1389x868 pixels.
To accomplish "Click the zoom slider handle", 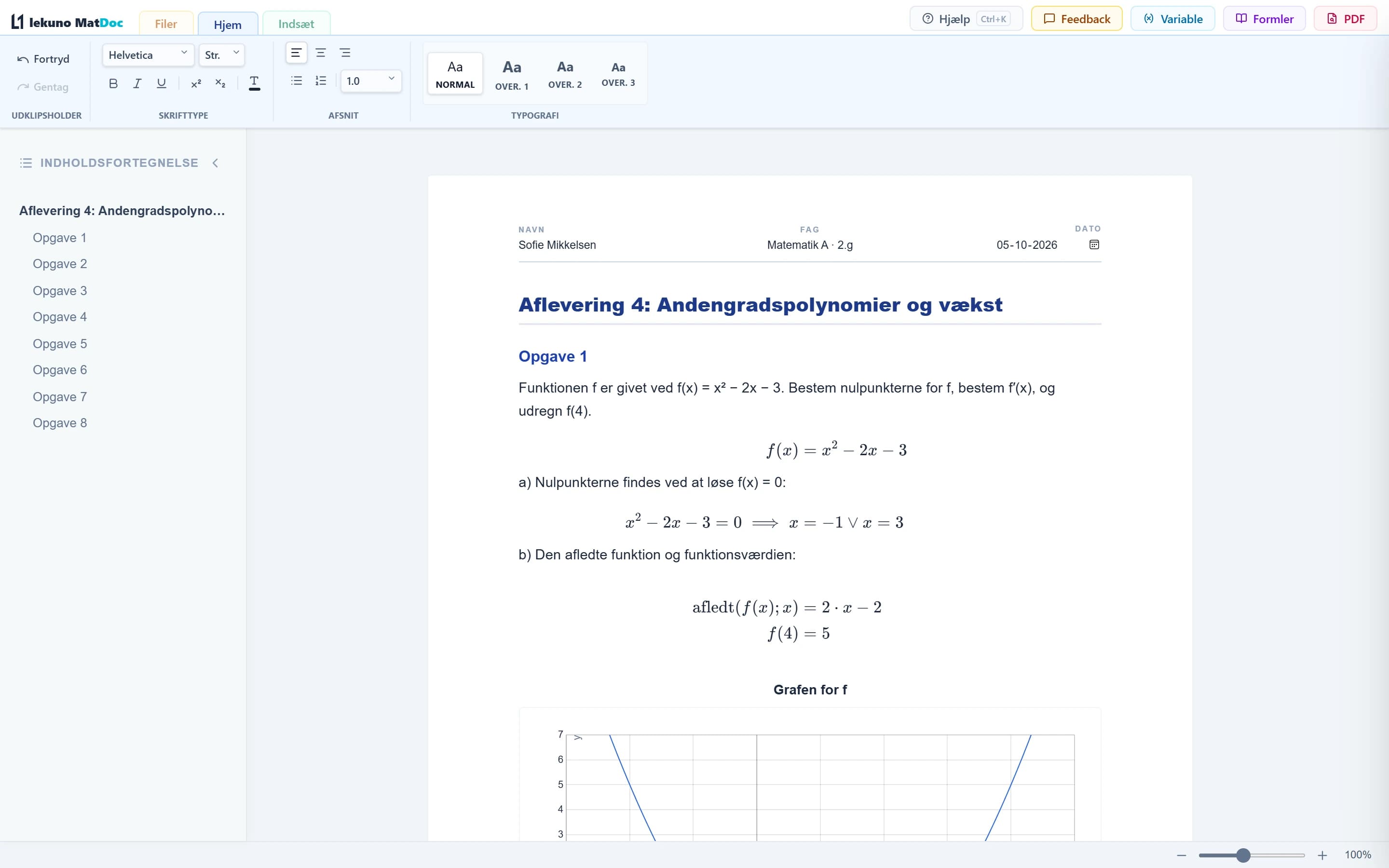I will 1243,855.
